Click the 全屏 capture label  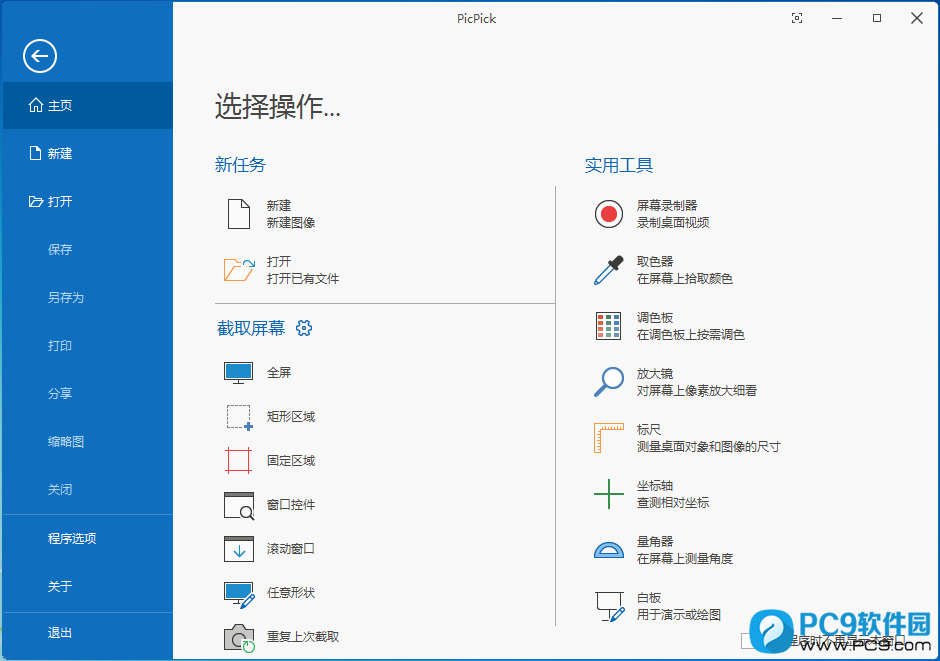coord(279,373)
